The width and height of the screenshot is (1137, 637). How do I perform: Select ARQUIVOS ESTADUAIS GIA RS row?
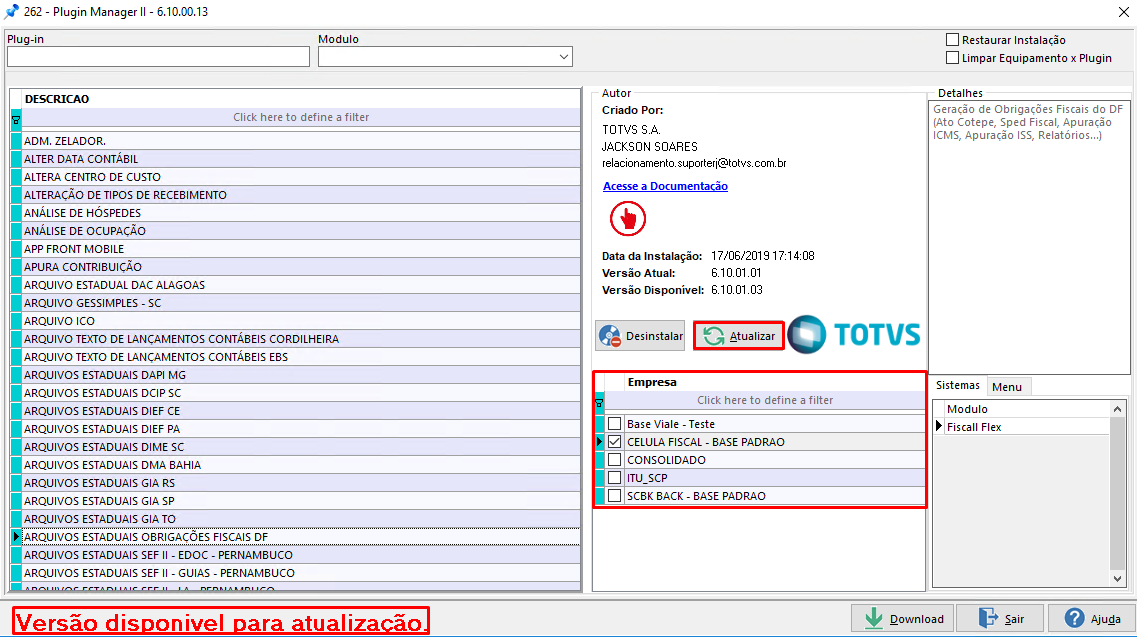pyautogui.click(x=301, y=483)
